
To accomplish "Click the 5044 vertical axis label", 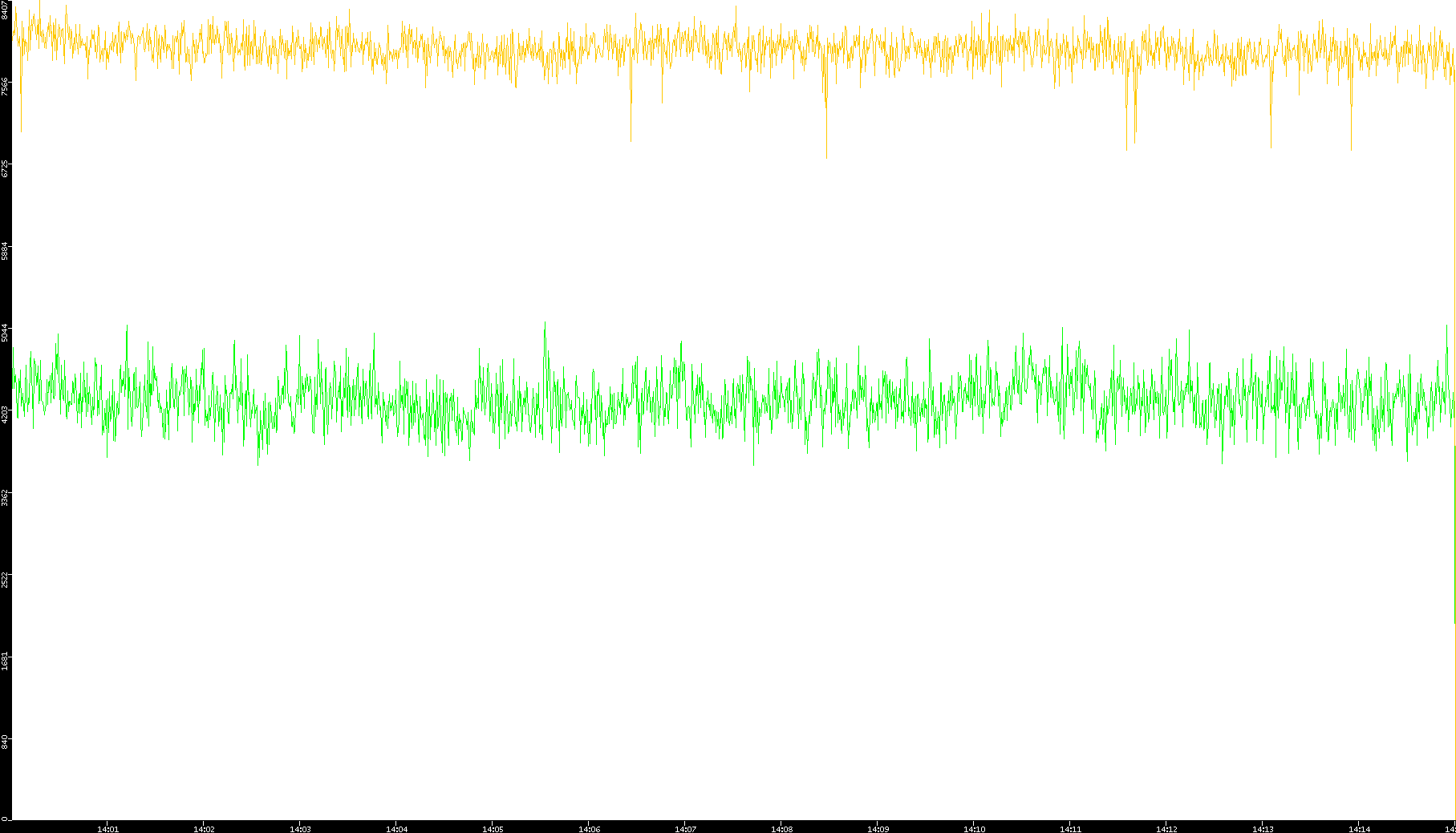I will [x=6, y=333].
